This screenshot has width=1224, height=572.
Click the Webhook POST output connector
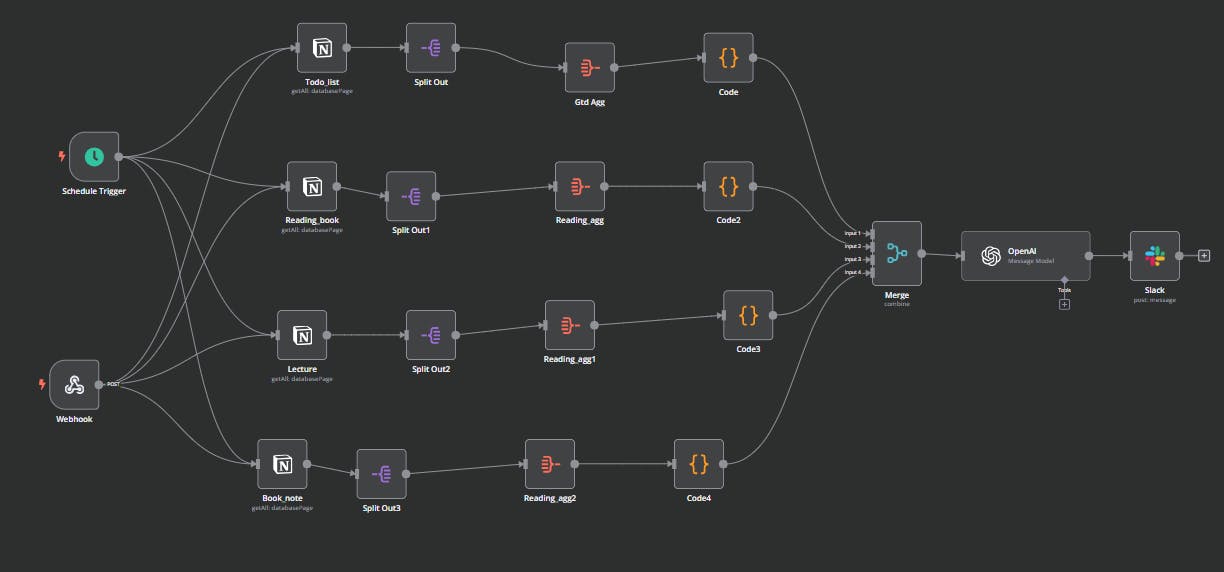click(99, 385)
